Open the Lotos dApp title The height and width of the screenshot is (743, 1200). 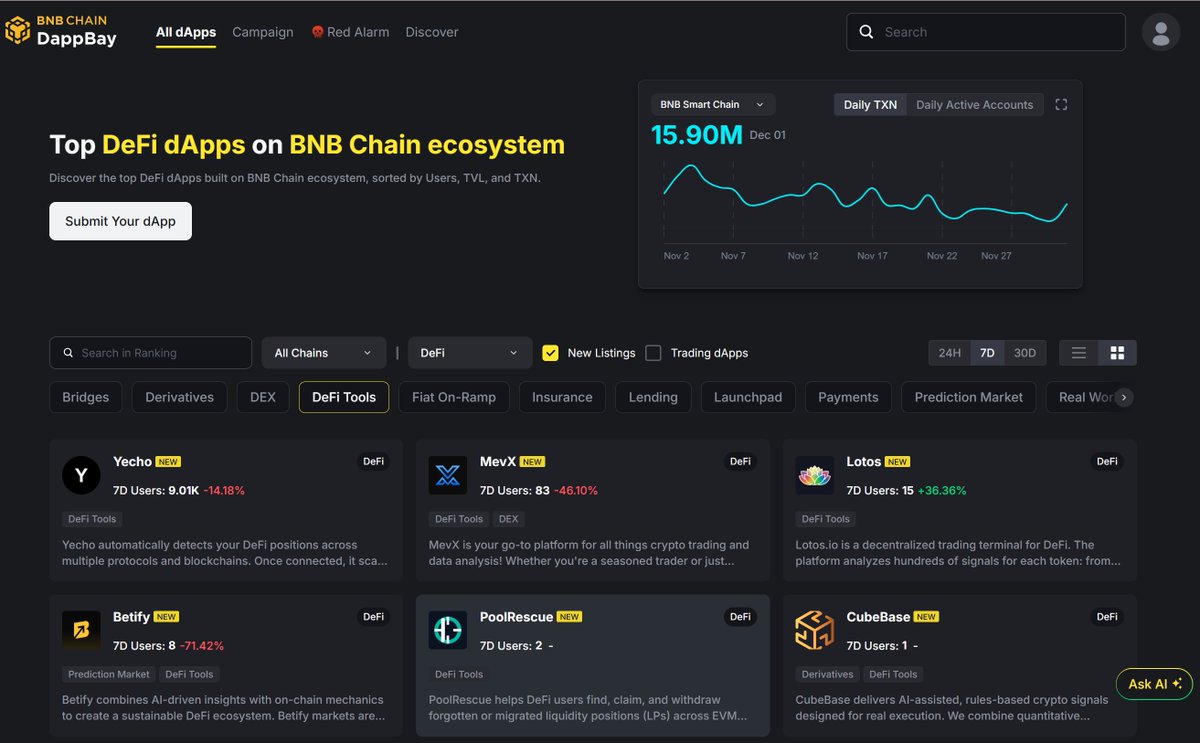(x=864, y=461)
